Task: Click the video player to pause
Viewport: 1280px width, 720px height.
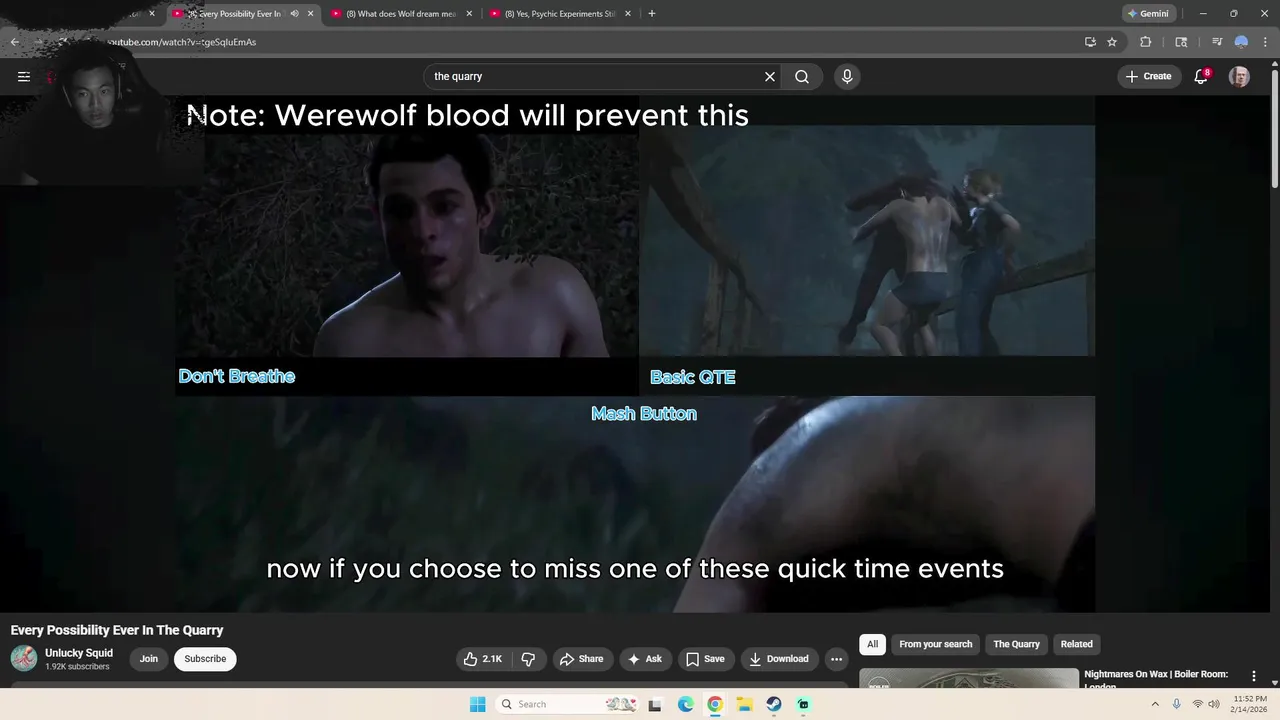Action: coord(635,354)
